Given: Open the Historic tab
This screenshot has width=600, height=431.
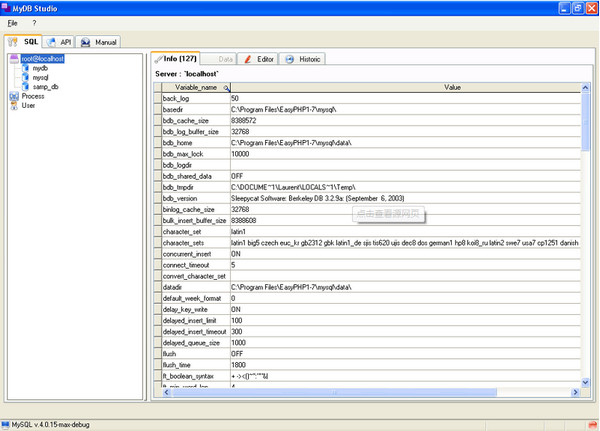Looking at the screenshot, I should pyautogui.click(x=303, y=59).
